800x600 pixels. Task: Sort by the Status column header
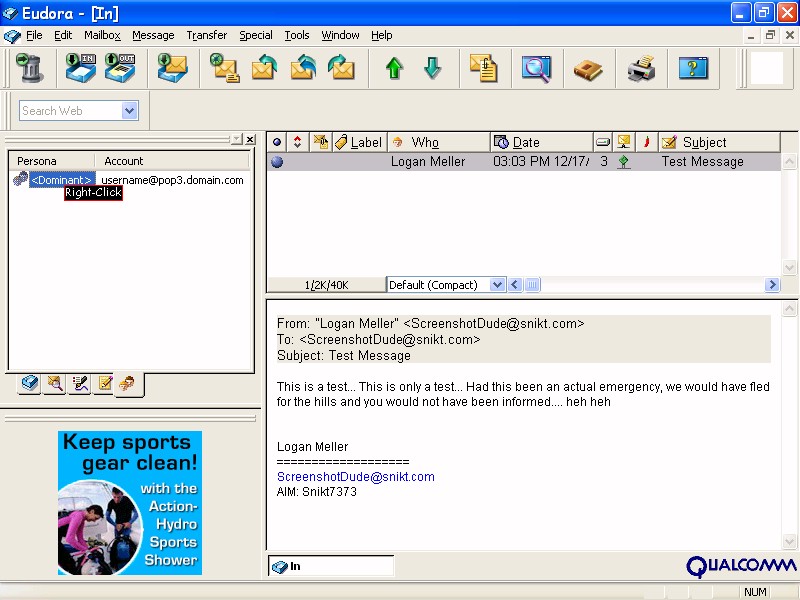pos(277,142)
